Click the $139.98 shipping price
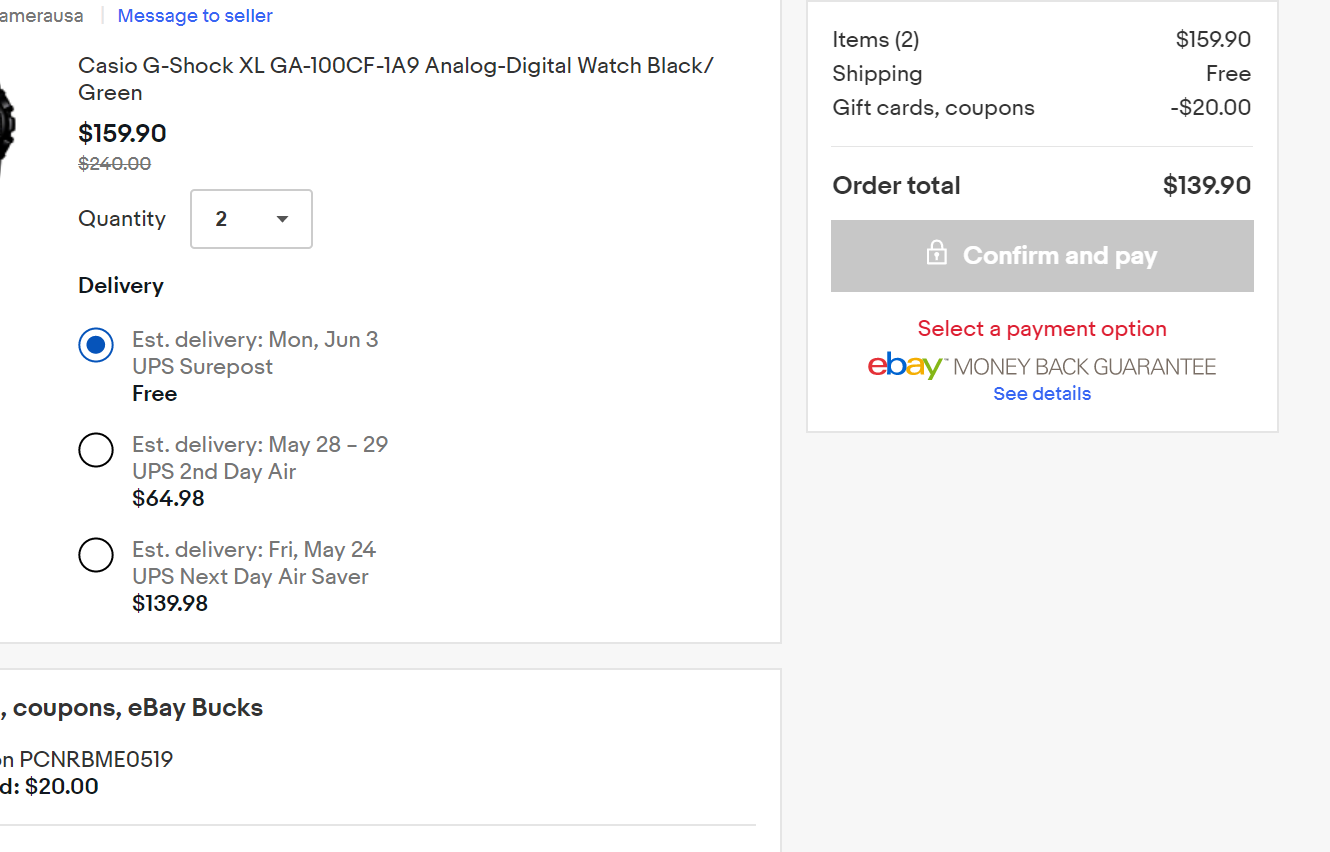 point(170,603)
